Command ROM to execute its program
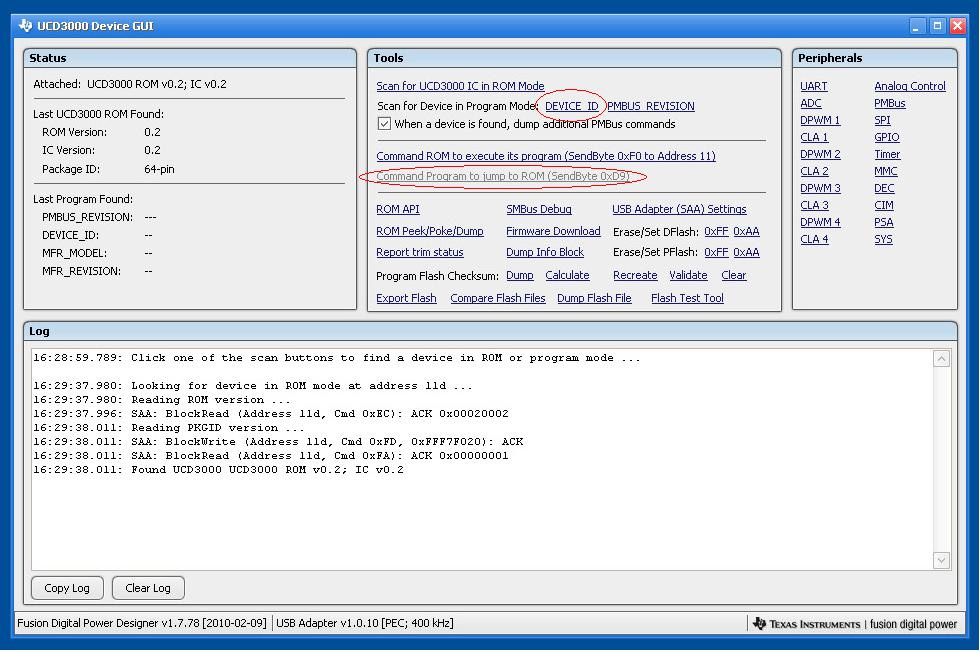Screen dimensions: 980x652 546,156
